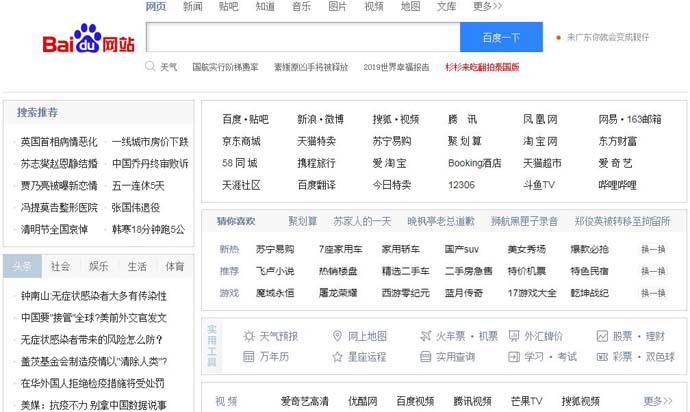Open 特价机票 in the 推荐 row

pos(527,271)
